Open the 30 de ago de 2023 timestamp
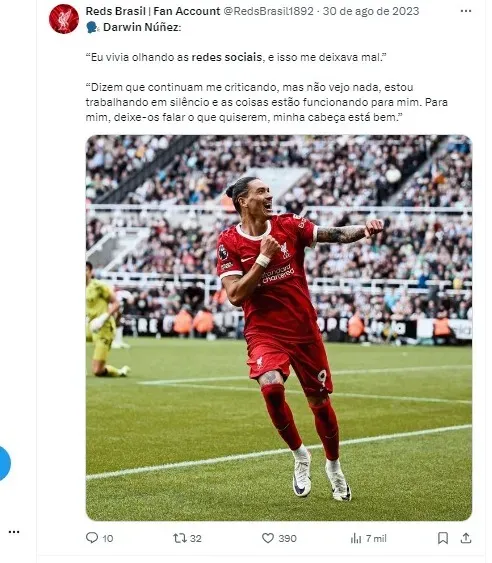Screen dimensions: 492x563 [x=371, y=11]
